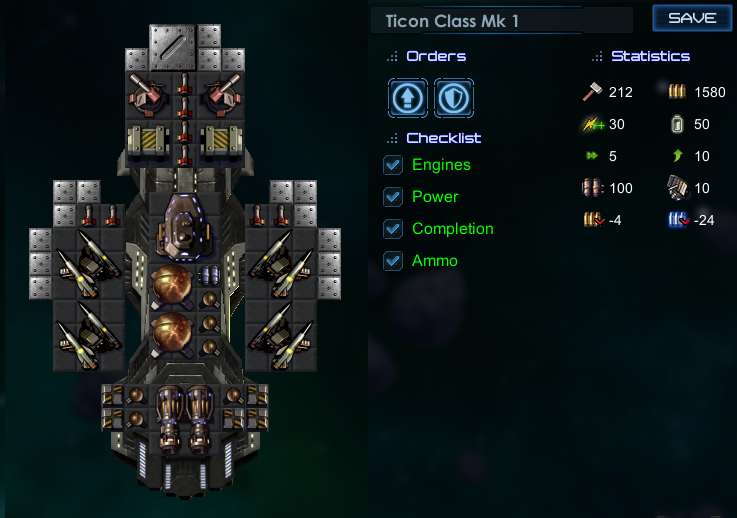Select the left rear engine thruster module
Image resolution: width=737 pixels, height=518 pixels.
tap(169, 418)
